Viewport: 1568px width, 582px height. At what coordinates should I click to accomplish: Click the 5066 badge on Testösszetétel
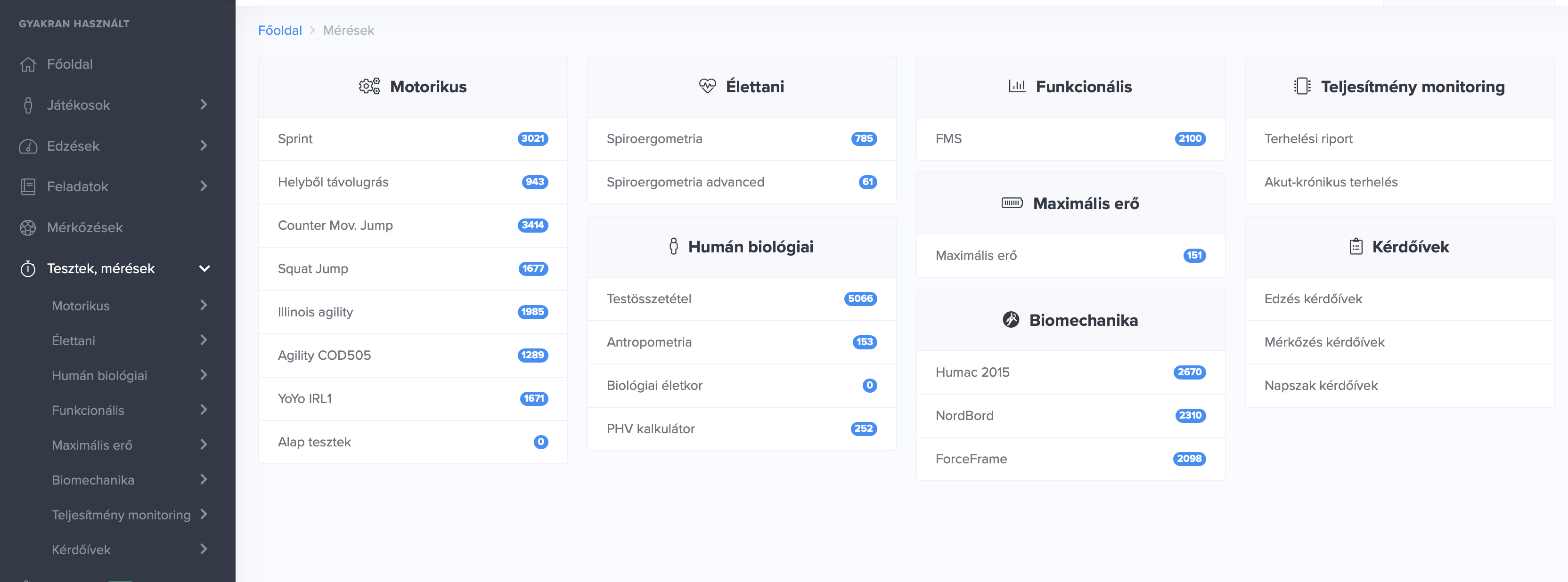click(x=860, y=299)
